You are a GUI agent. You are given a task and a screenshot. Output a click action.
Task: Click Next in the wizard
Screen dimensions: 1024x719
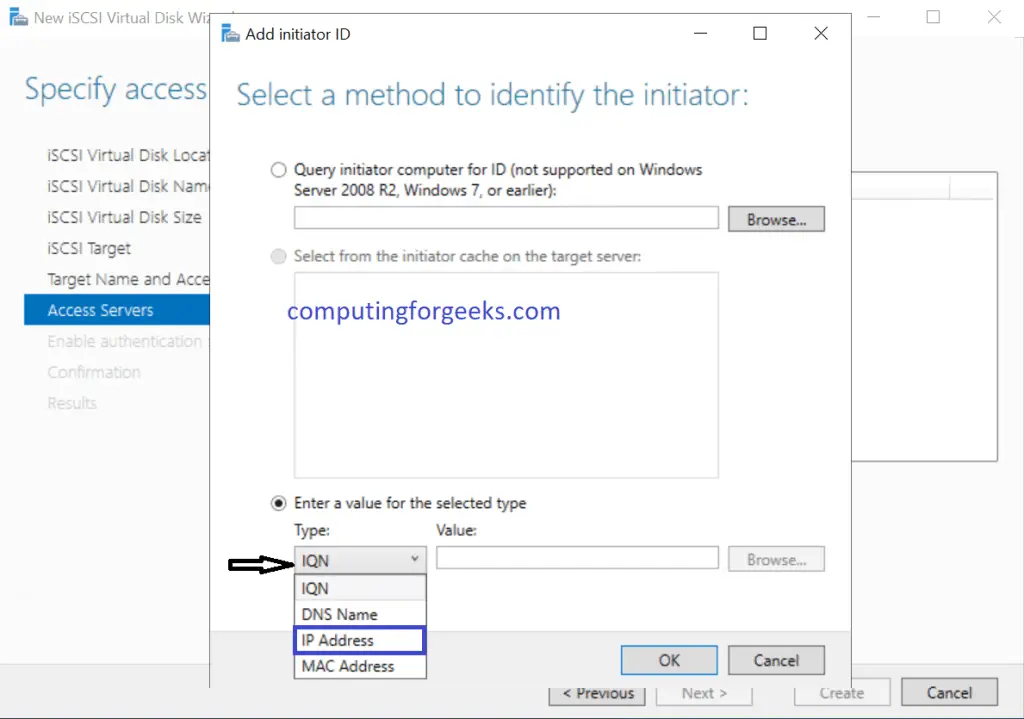pyautogui.click(x=704, y=695)
